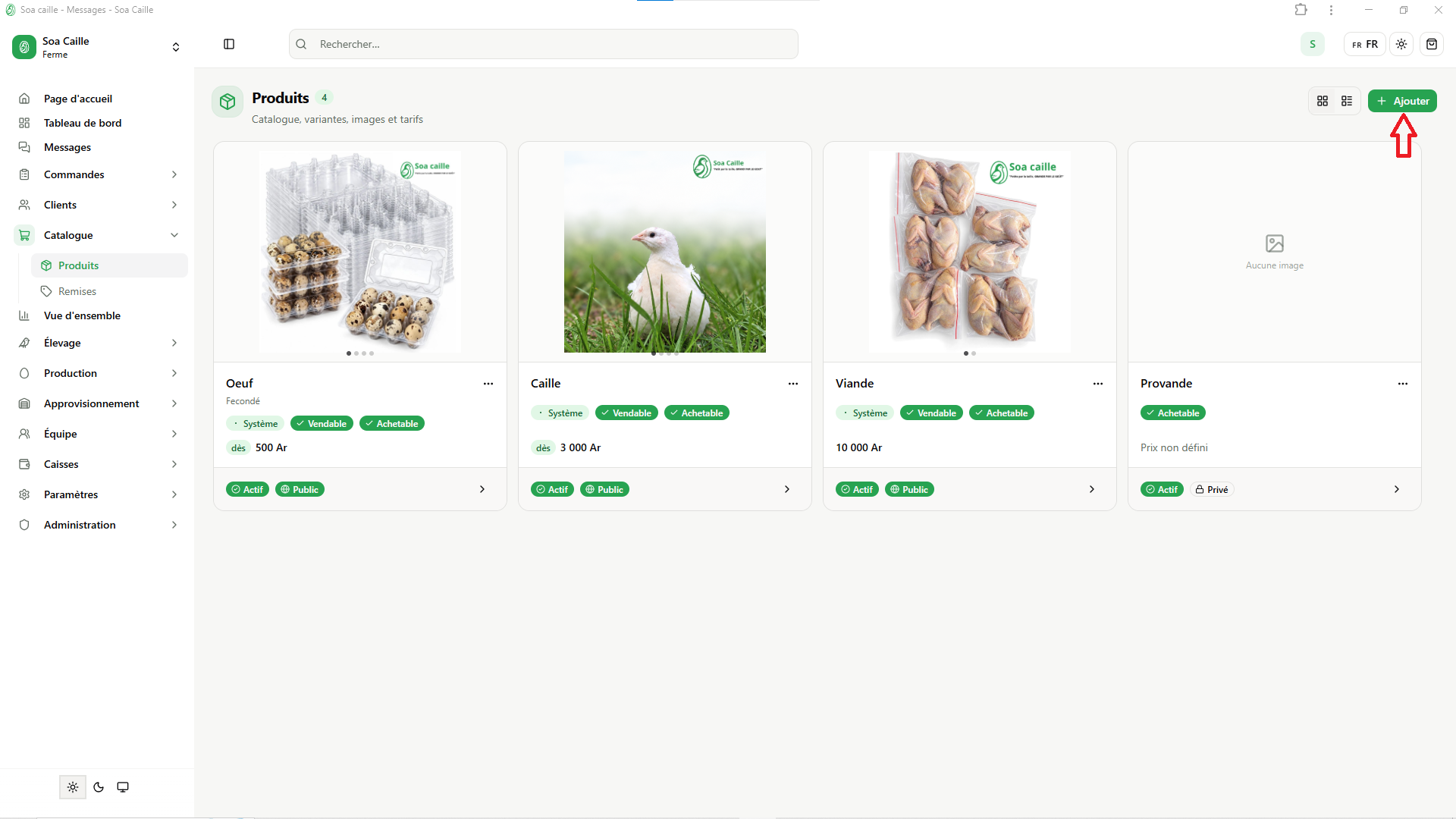Expand the Équipe section
The width and height of the screenshot is (1456, 819).
point(97,434)
